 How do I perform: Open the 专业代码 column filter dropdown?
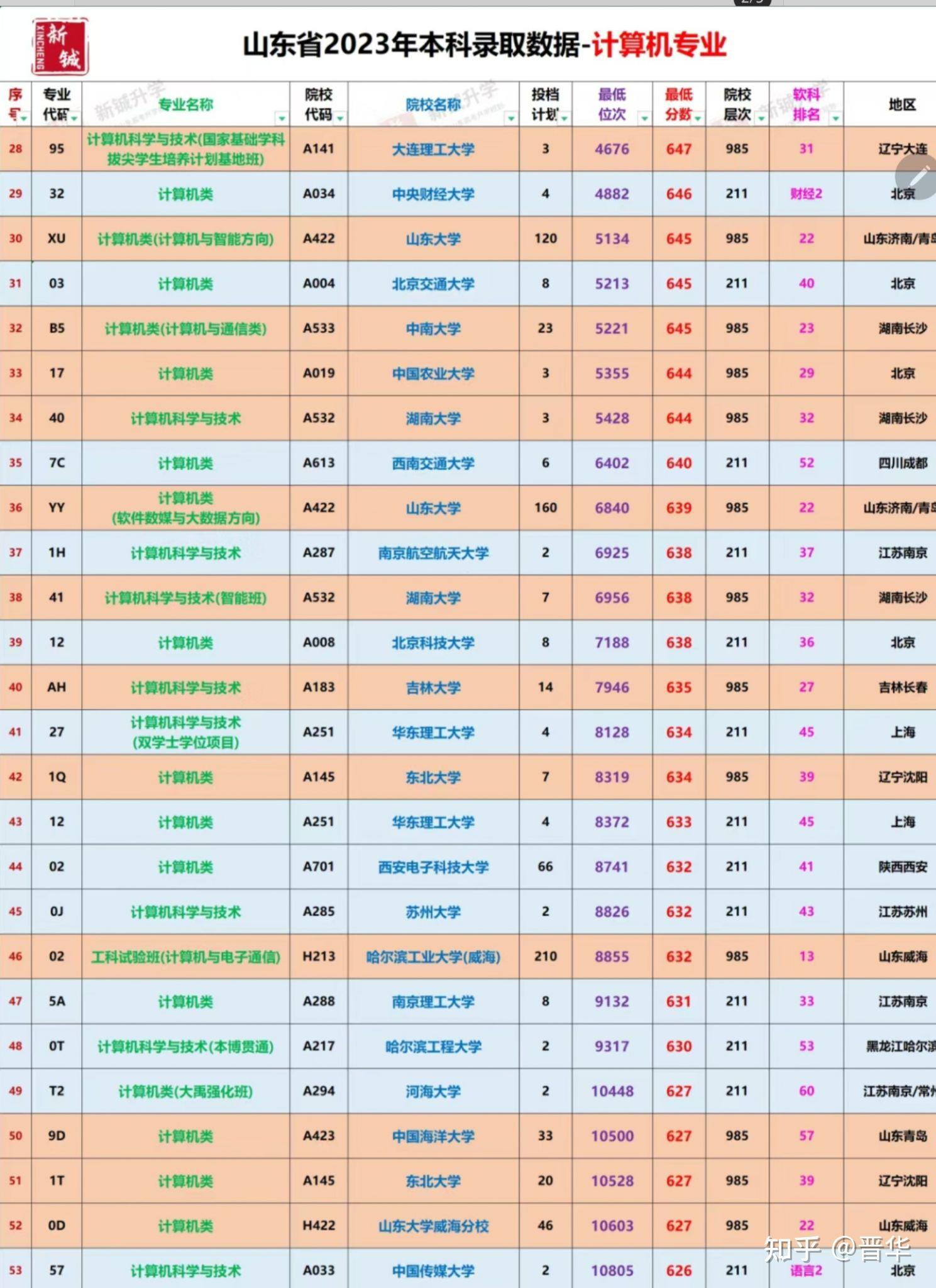pos(74,118)
